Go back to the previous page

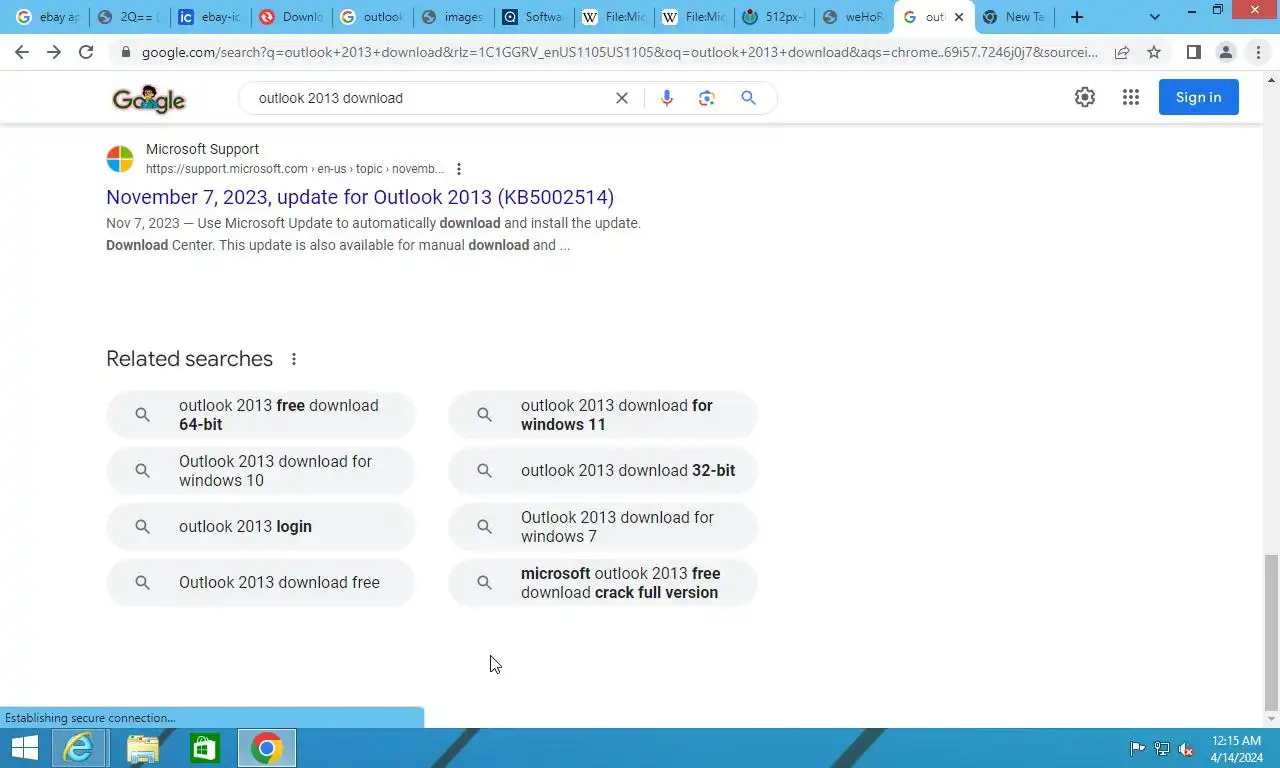point(22,52)
